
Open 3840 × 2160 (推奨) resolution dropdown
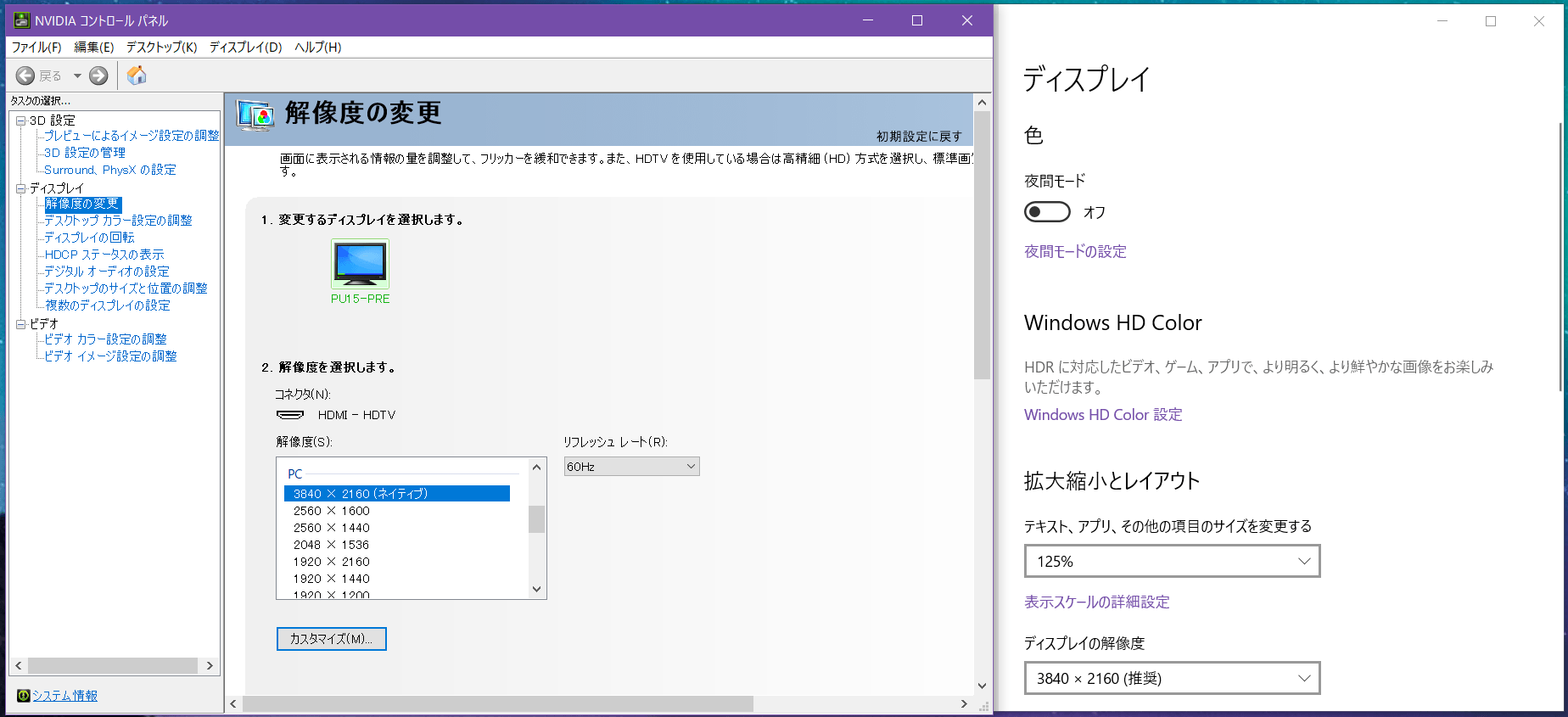coord(1173,678)
